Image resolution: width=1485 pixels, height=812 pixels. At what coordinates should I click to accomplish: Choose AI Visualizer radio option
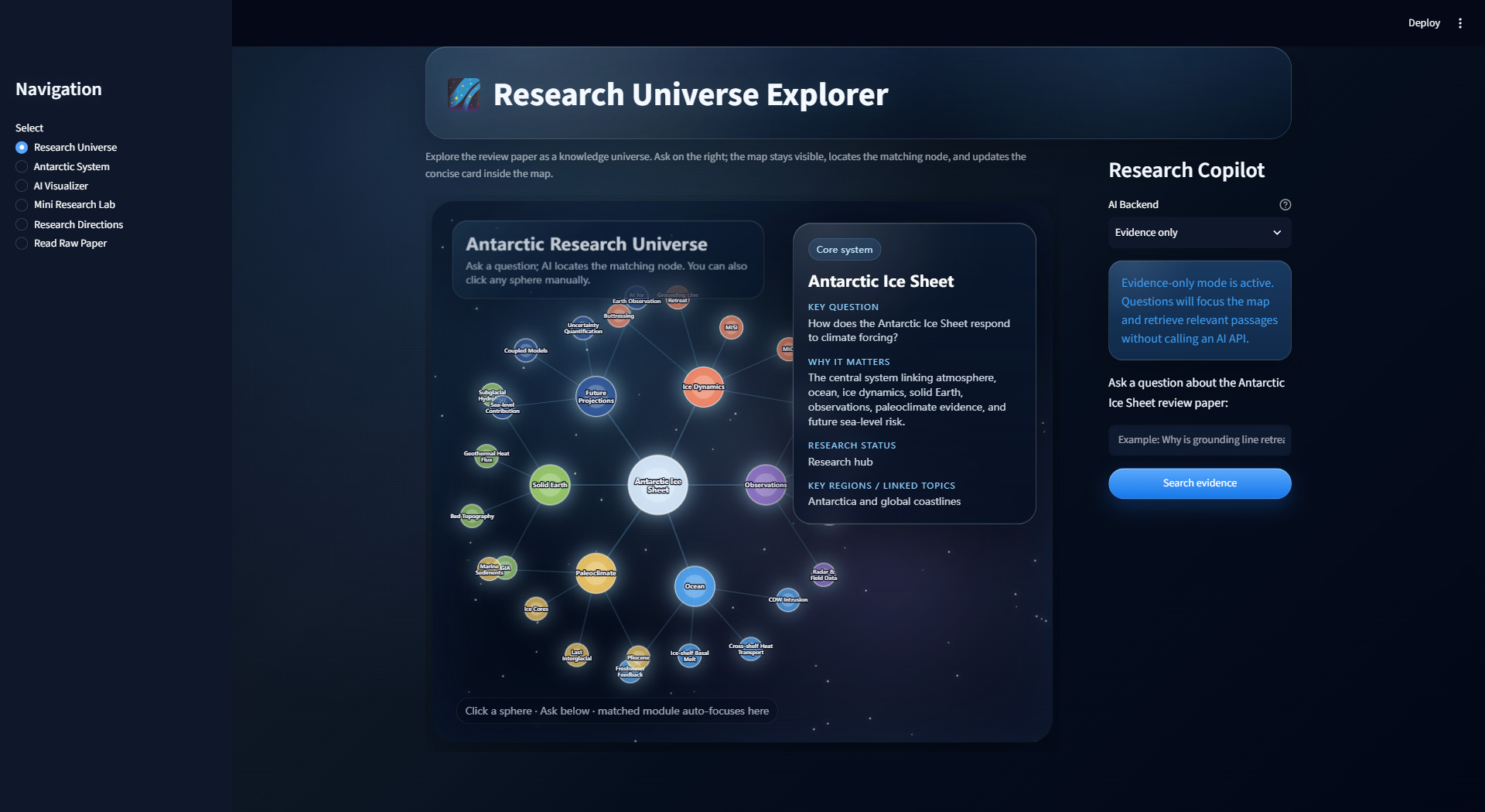52,186
